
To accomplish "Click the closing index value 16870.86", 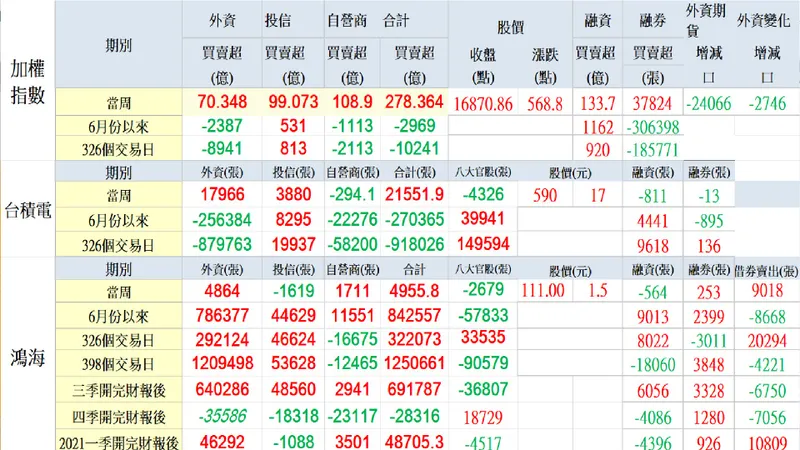I will pyautogui.click(x=483, y=104).
